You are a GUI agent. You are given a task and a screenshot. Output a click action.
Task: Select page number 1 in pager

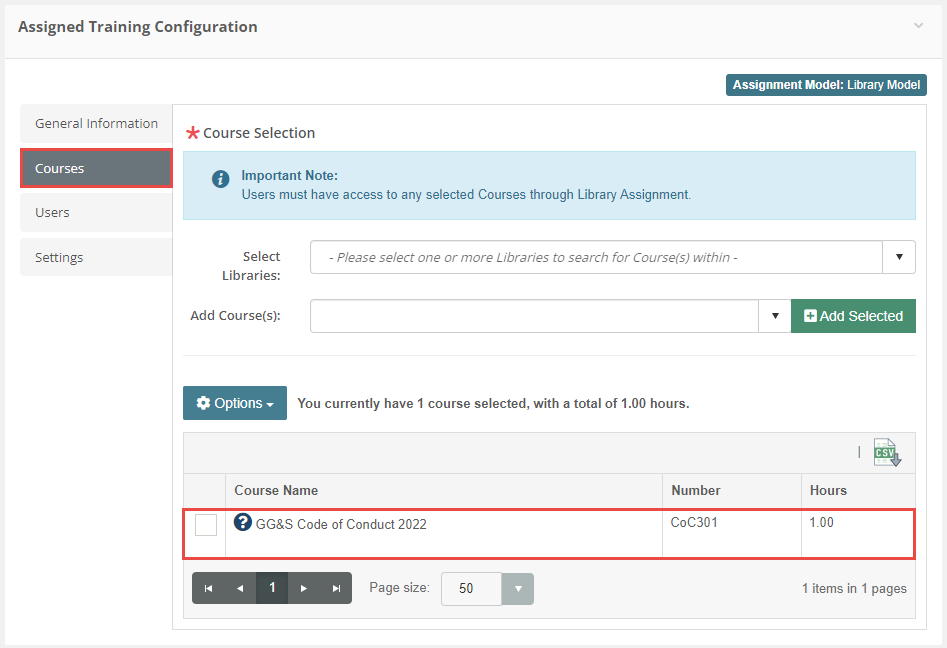(272, 588)
